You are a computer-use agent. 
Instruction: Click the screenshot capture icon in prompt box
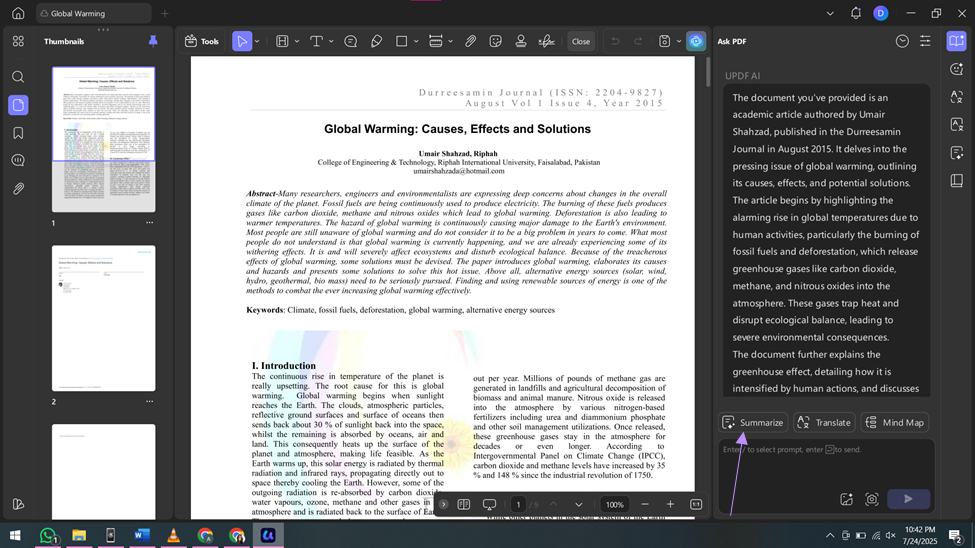point(872,499)
